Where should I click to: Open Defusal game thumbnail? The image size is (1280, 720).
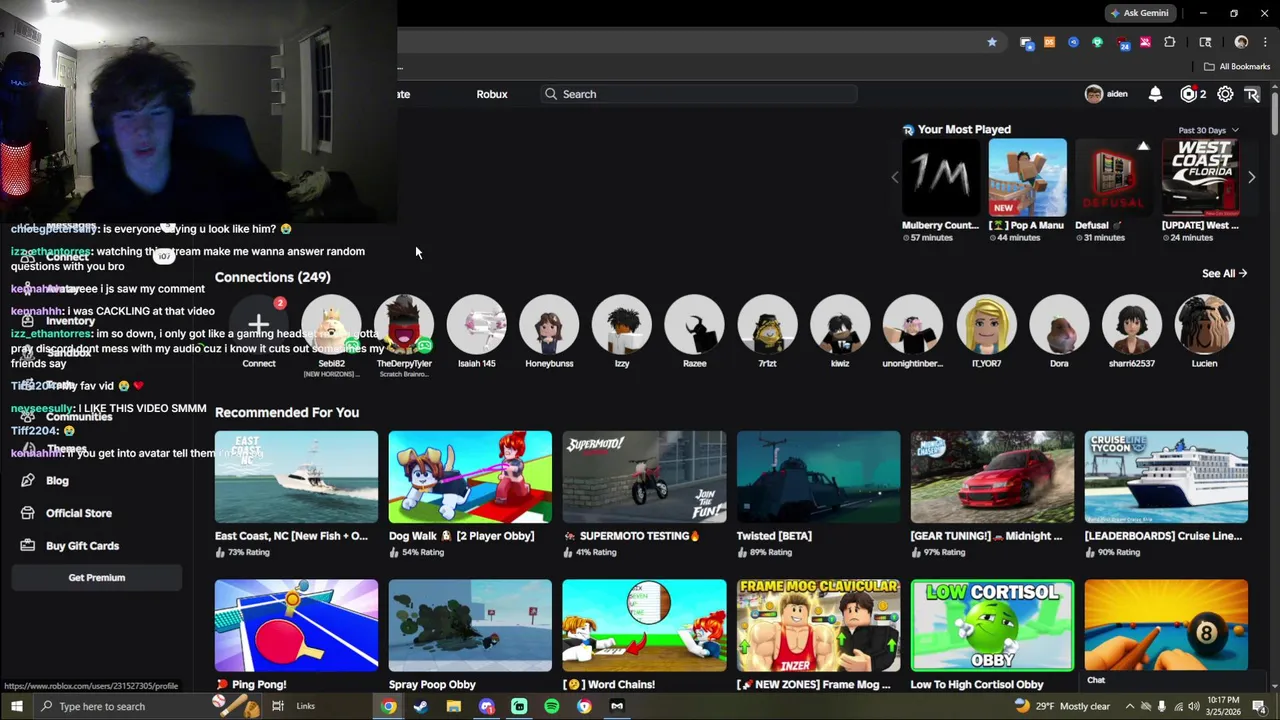click(x=1114, y=178)
